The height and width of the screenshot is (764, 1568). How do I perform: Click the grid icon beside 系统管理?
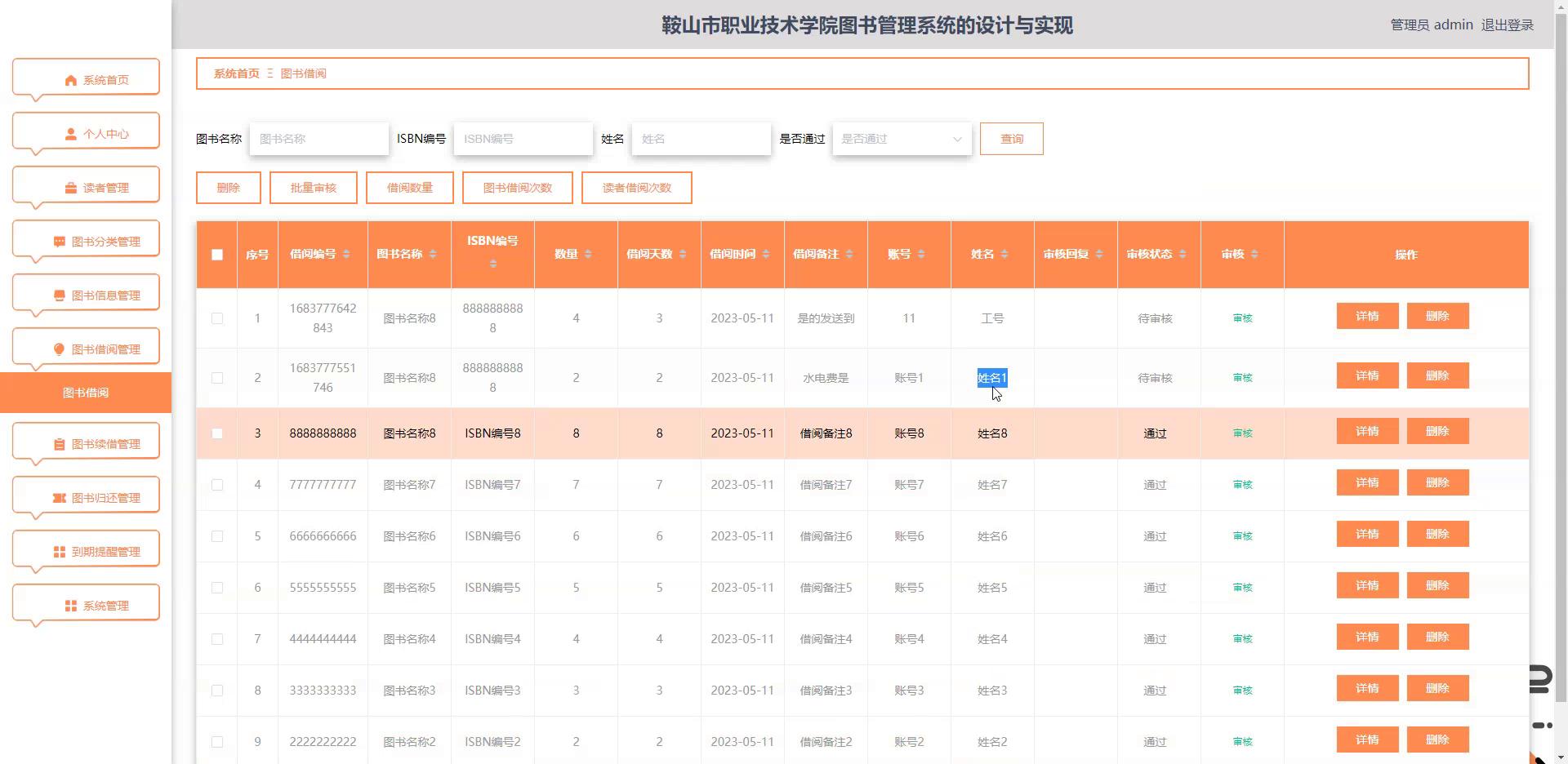(70, 606)
